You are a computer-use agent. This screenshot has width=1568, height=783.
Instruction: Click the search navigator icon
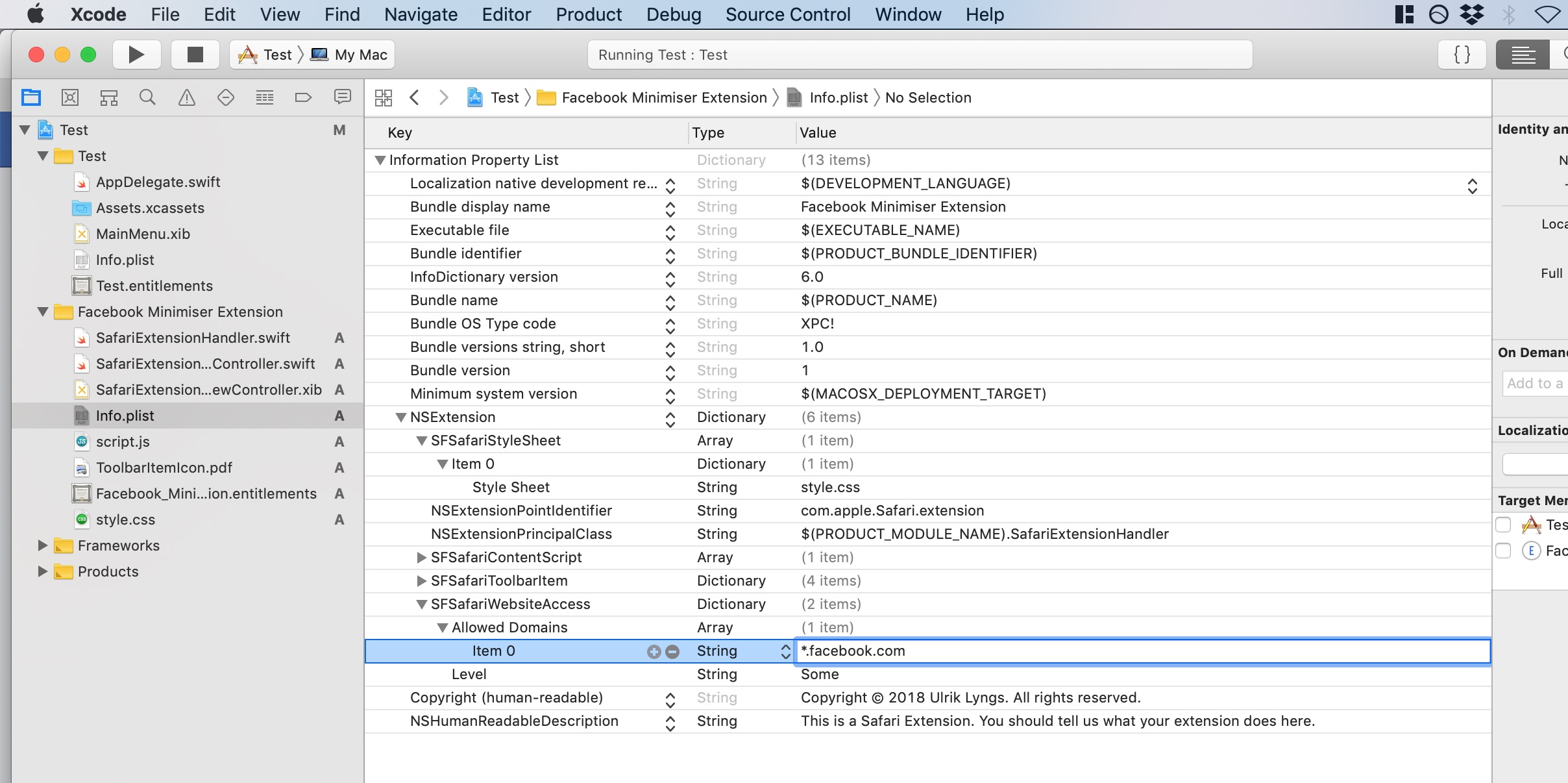click(x=147, y=98)
